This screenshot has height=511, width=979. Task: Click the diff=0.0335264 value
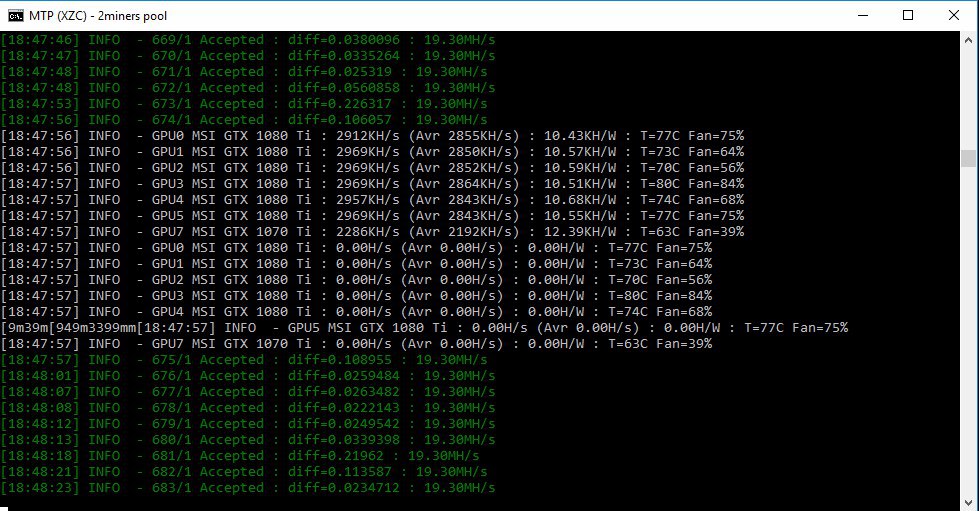pyautogui.click(x=343, y=56)
